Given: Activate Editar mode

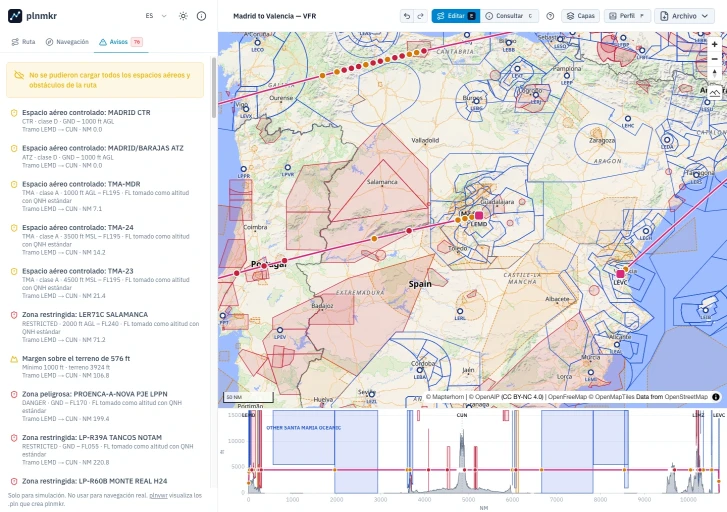Looking at the screenshot, I should [456, 16].
